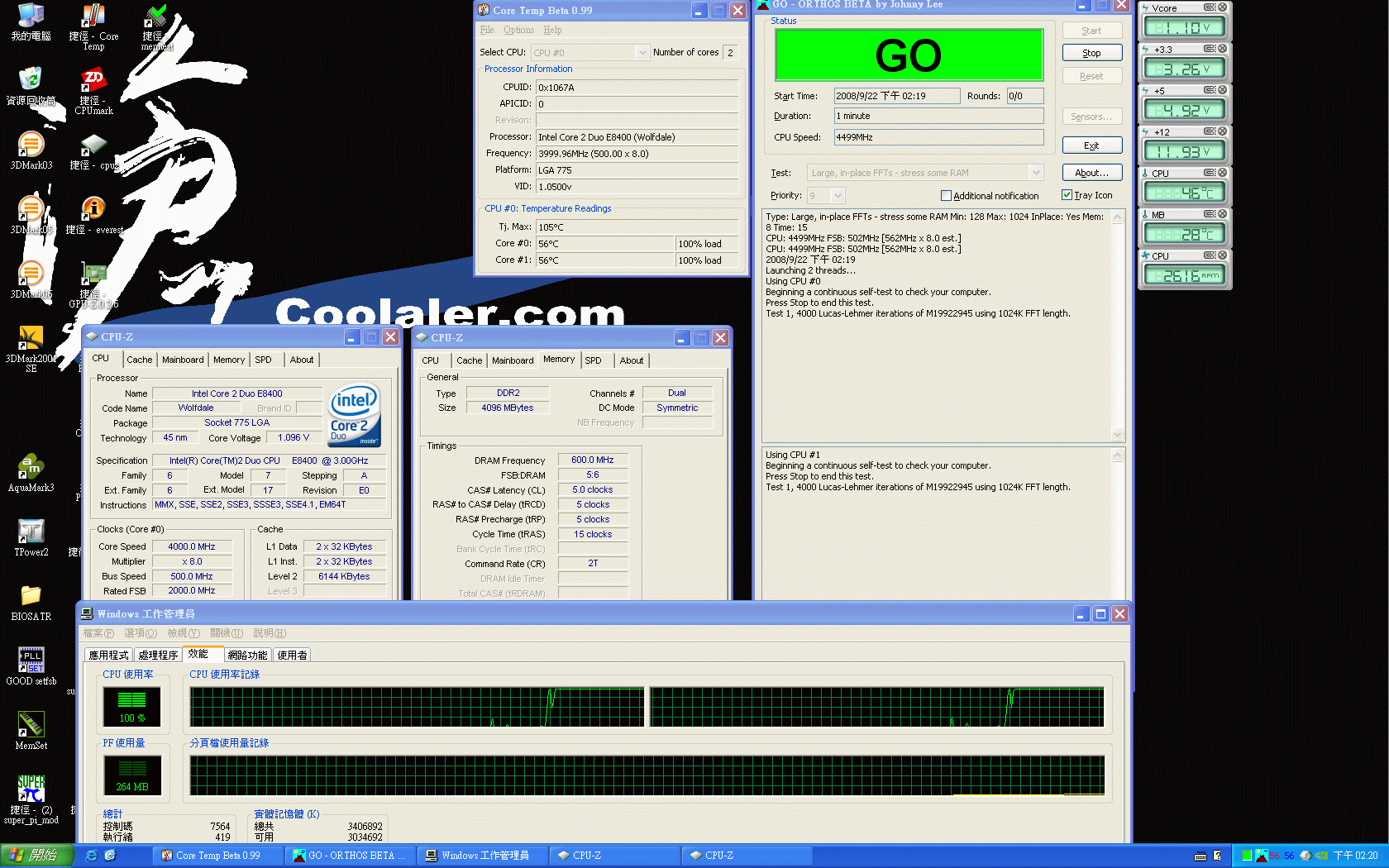The image size is (1389, 868).
Task: Open the TPower2 desktop icon
Action: coord(31,537)
